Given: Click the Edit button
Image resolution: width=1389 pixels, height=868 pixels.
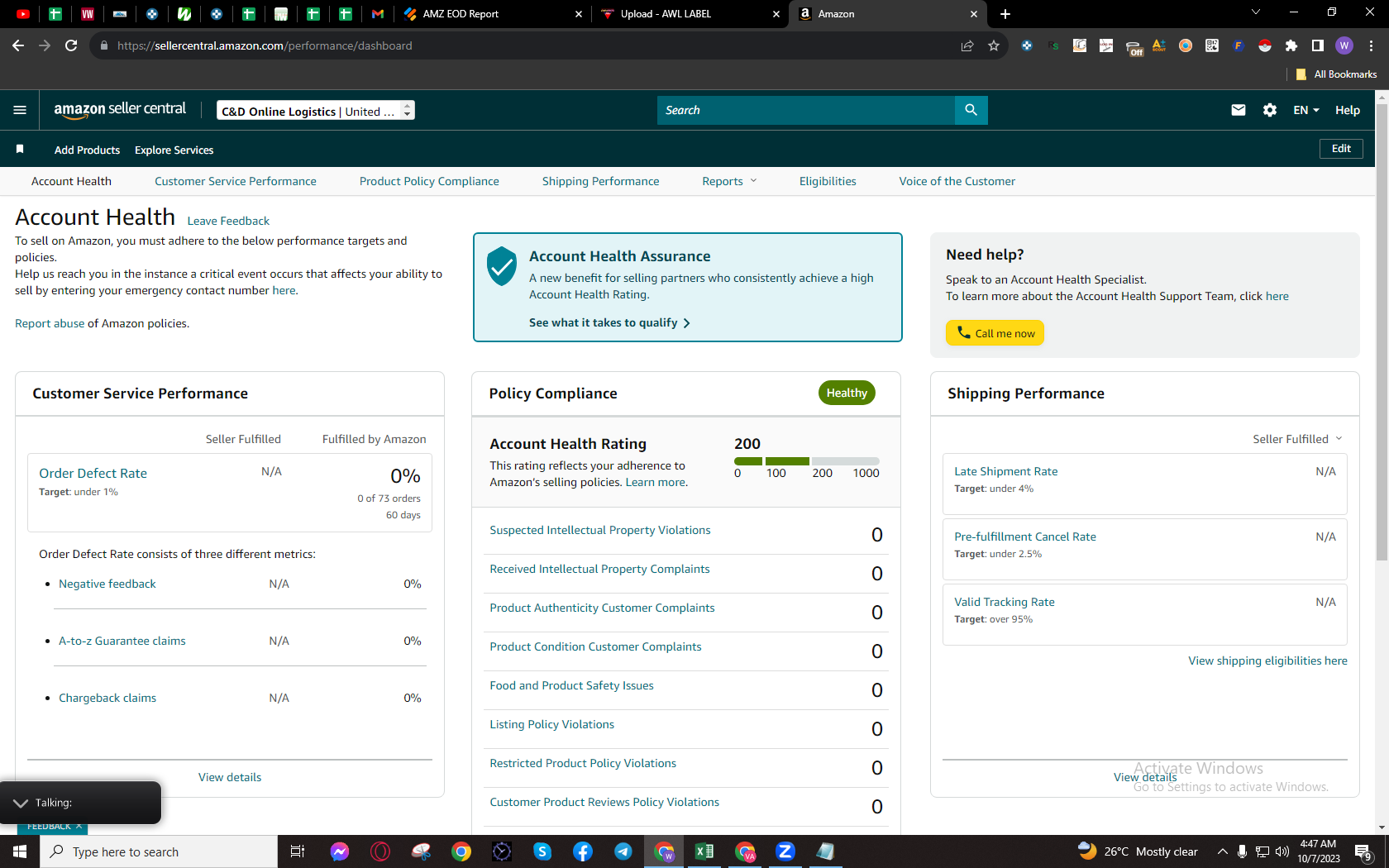Looking at the screenshot, I should 1341,149.
